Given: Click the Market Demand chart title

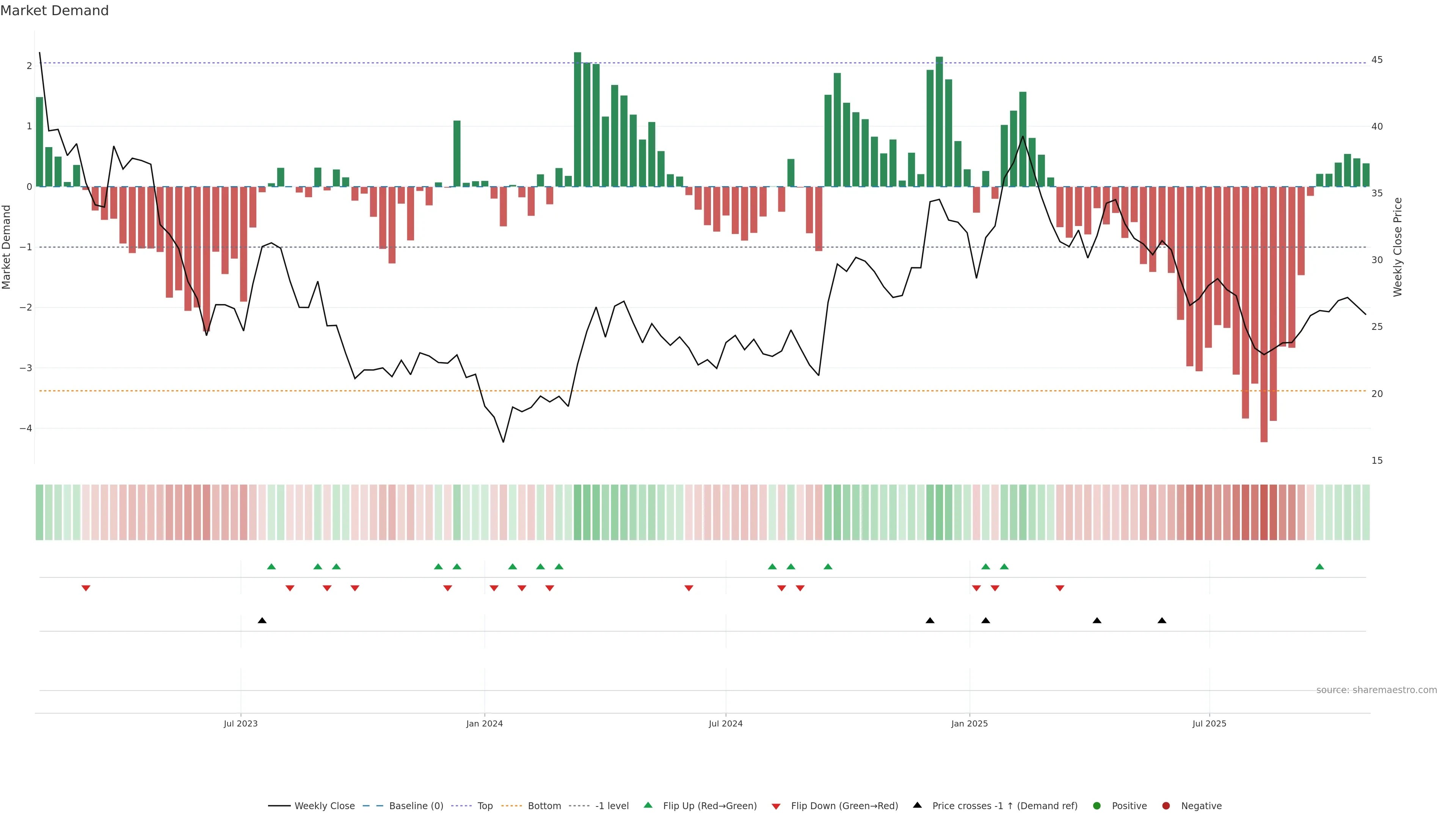Looking at the screenshot, I should [x=54, y=11].
